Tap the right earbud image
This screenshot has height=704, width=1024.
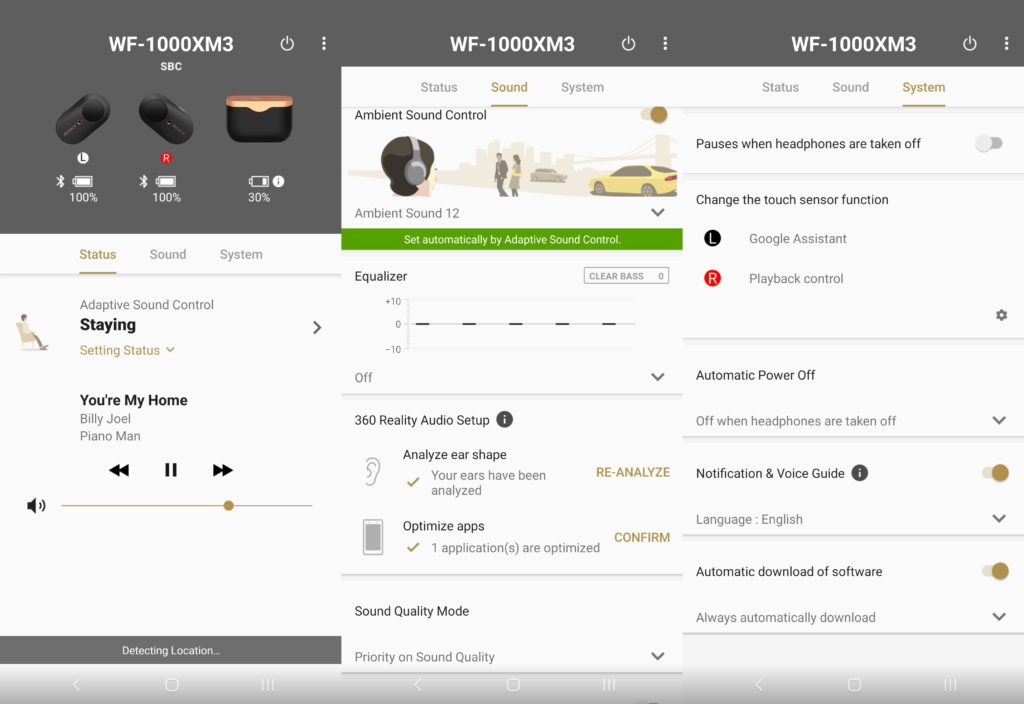(x=166, y=119)
